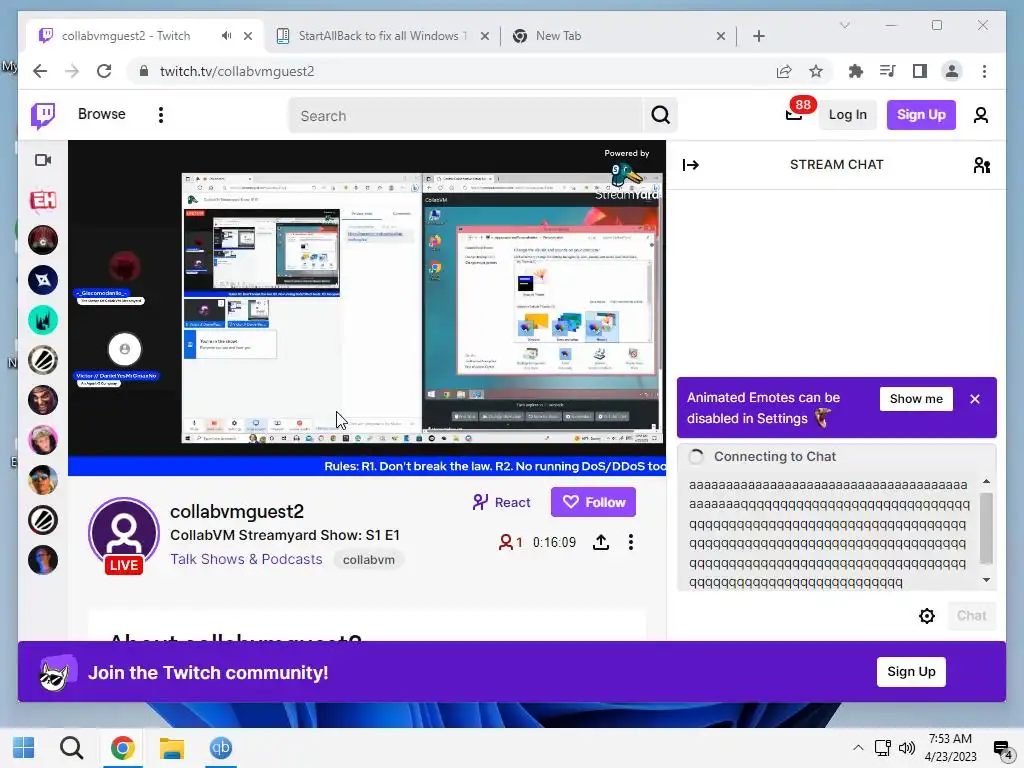This screenshot has width=1024, height=768.
Task: Switch to the StartAllBack tab
Action: pyautogui.click(x=382, y=36)
